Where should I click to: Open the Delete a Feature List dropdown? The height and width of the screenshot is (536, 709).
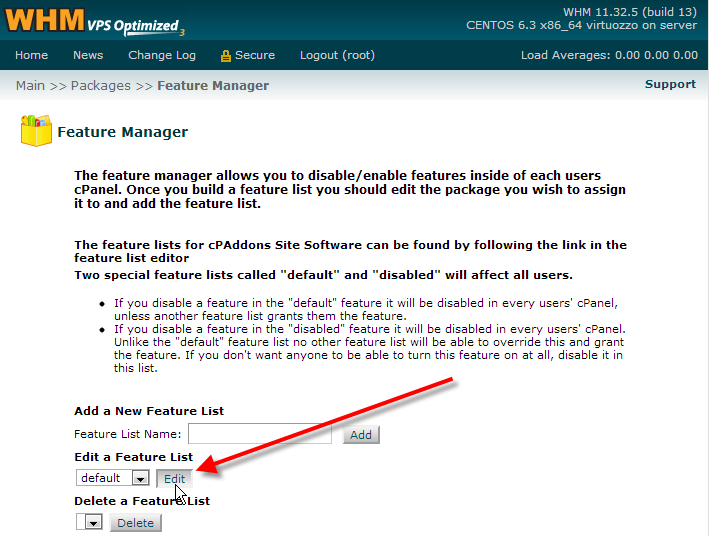pos(89,522)
